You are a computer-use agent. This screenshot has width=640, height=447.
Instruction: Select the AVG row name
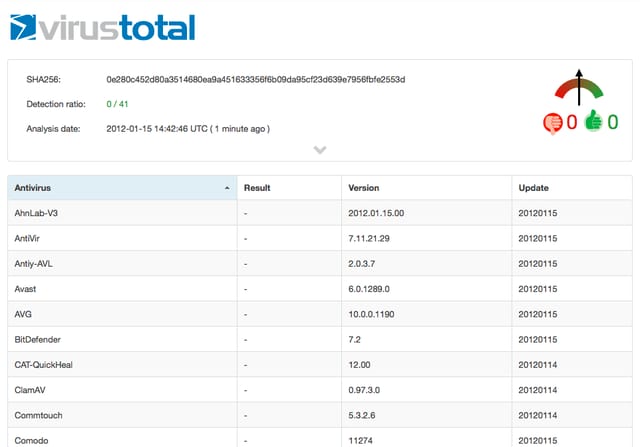click(23, 314)
